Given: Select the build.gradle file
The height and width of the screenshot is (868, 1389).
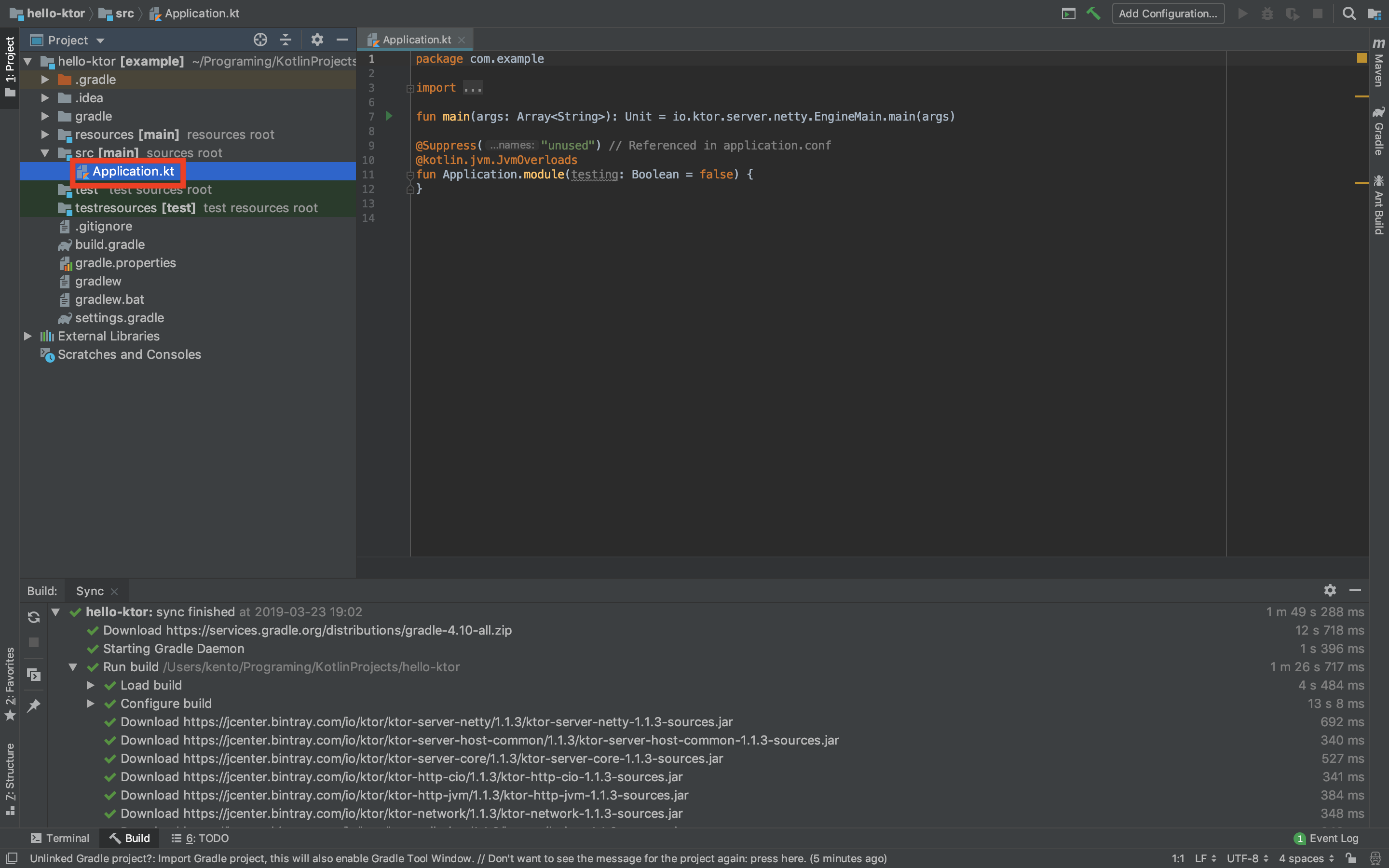Looking at the screenshot, I should [109, 244].
